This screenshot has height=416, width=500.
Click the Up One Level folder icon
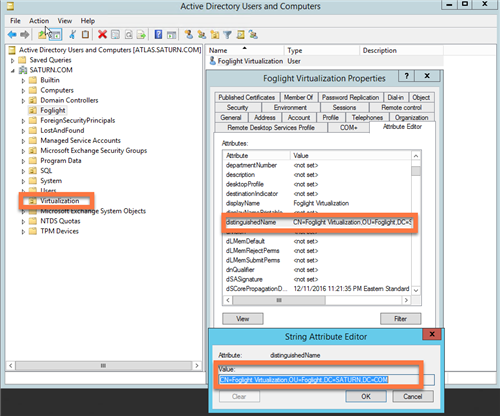point(42,34)
